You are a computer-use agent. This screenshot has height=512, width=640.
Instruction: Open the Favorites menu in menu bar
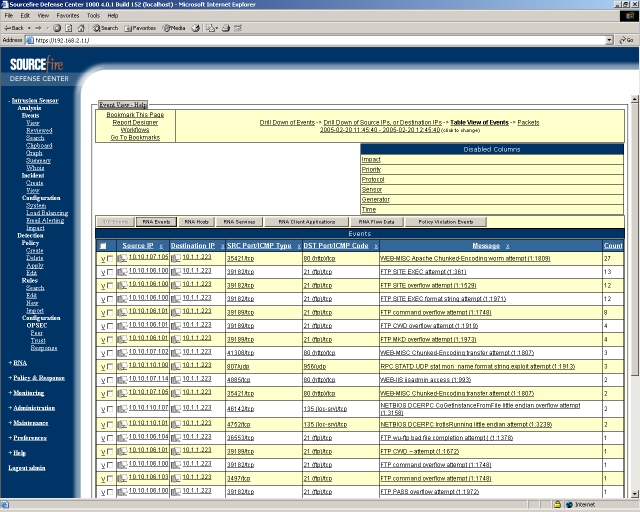click(x=68, y=16)
